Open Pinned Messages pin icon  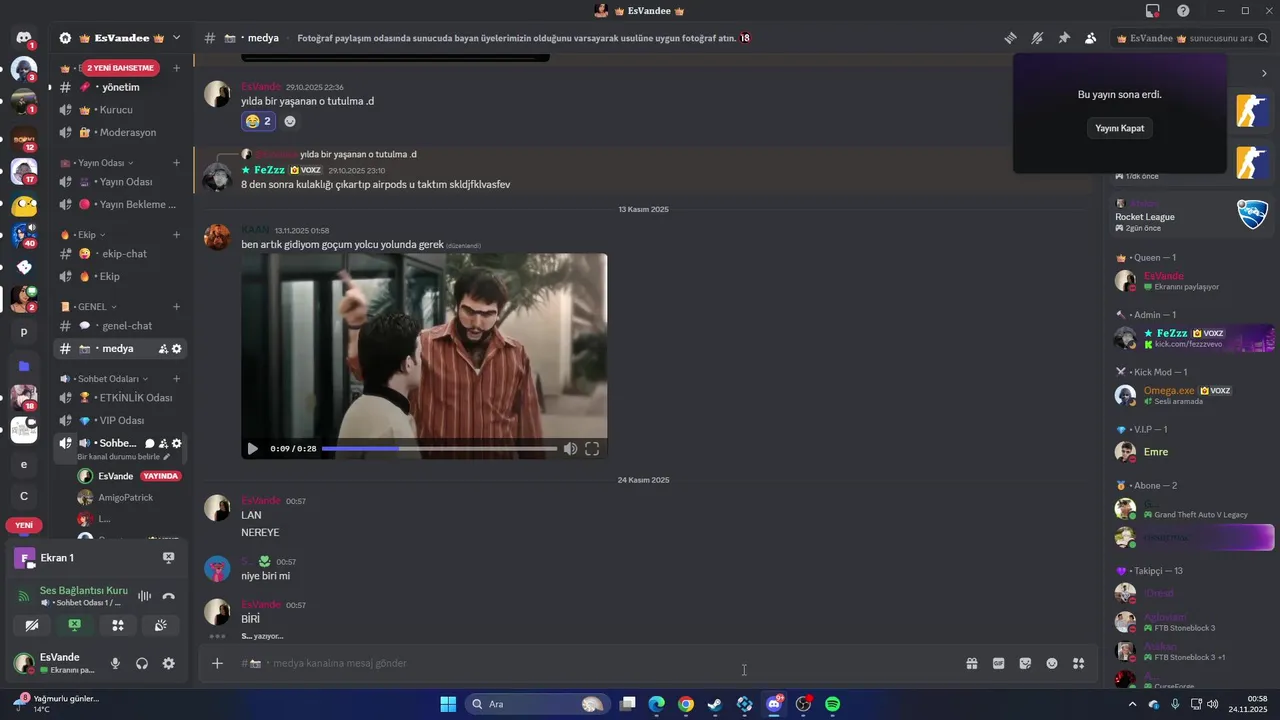(1064, 38)
